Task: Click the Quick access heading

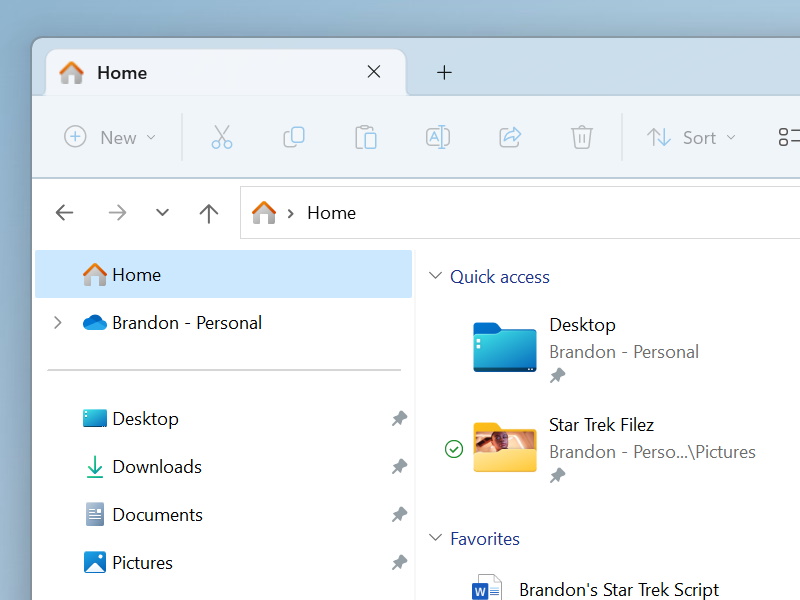Action: [499, 277]
